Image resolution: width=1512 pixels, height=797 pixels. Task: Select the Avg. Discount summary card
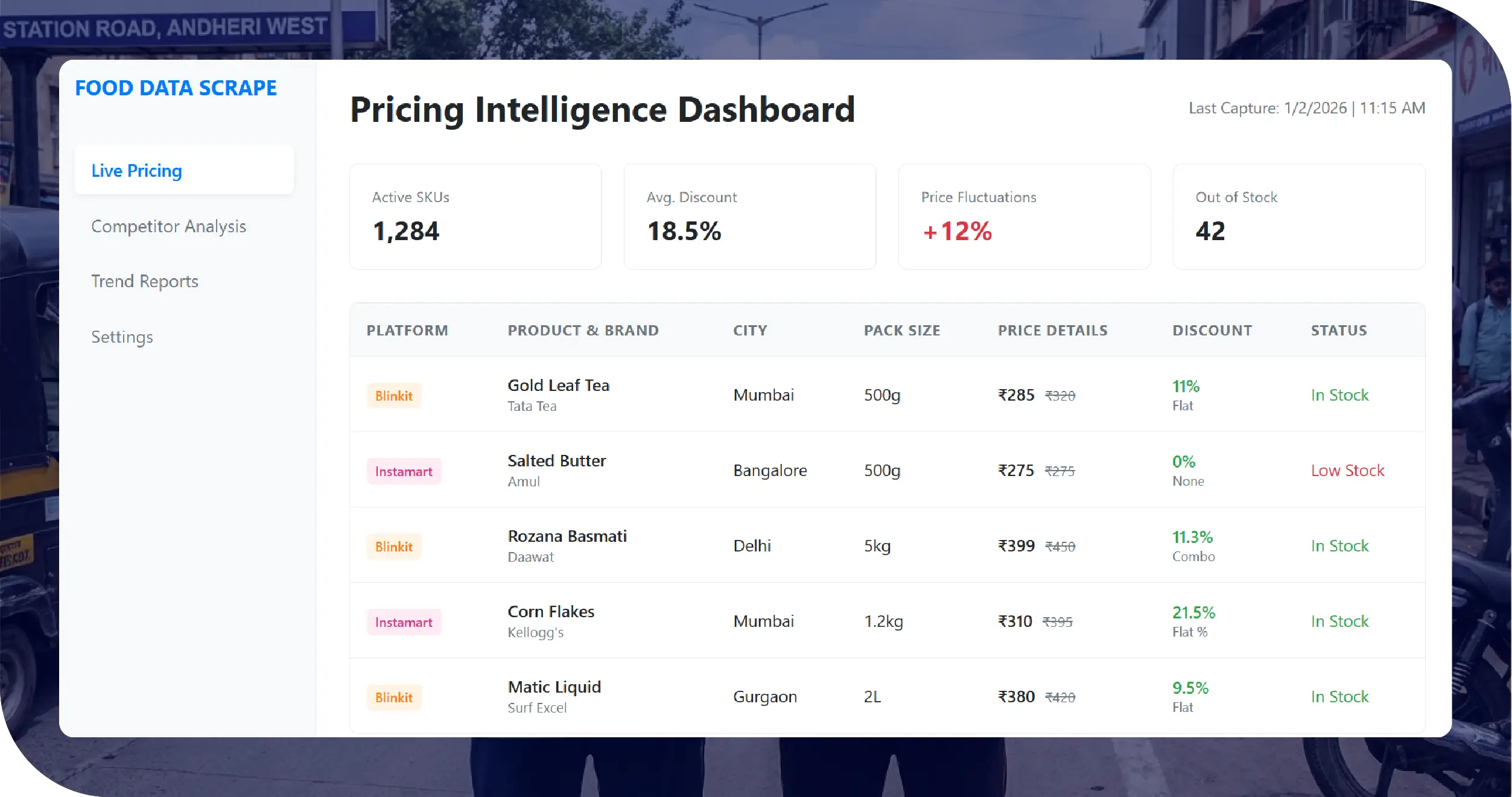749,217
